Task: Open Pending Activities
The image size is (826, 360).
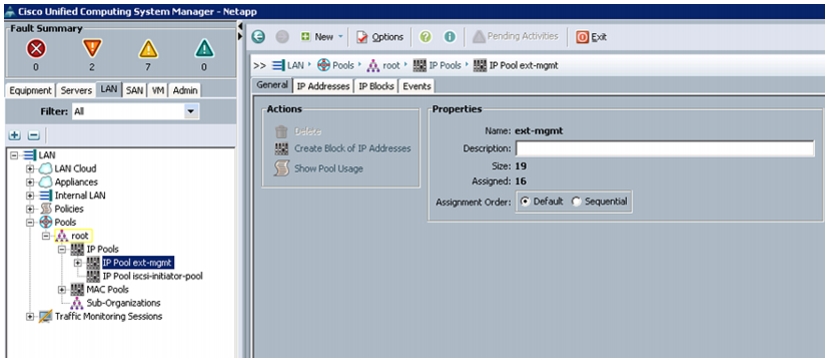Action: 515,36
